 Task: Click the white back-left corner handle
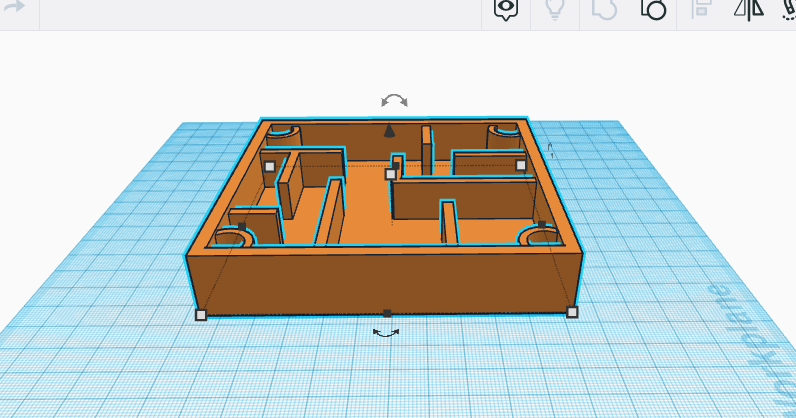tap(270, 166)
